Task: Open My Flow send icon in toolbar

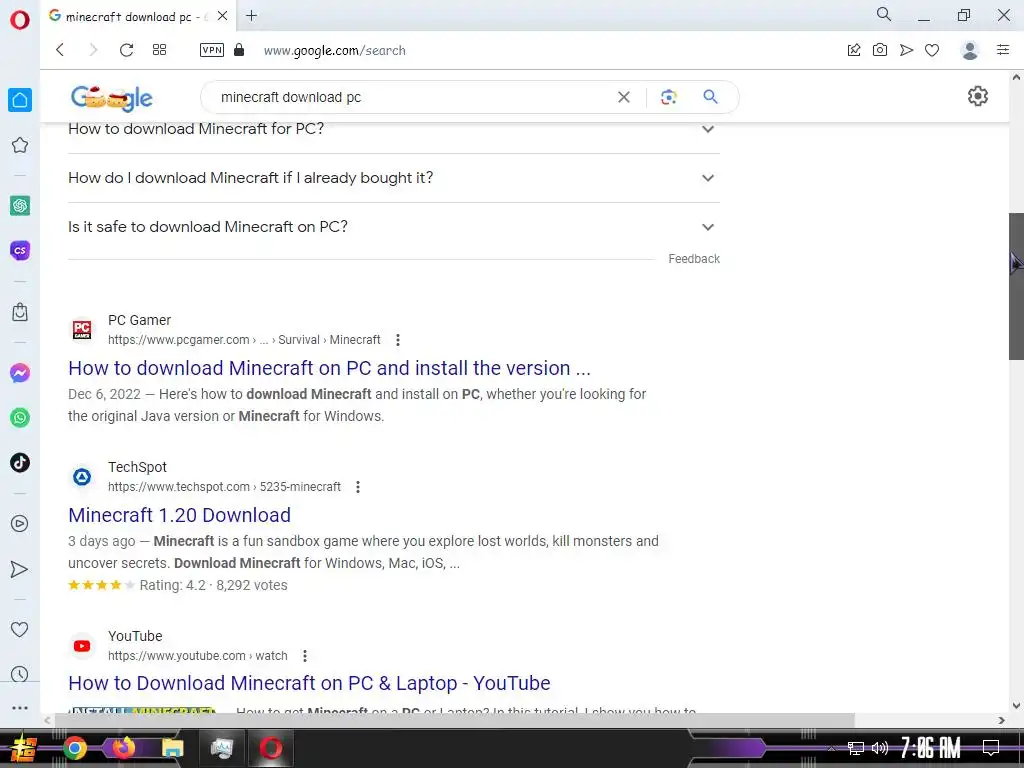Action: [x=906, y=50]
